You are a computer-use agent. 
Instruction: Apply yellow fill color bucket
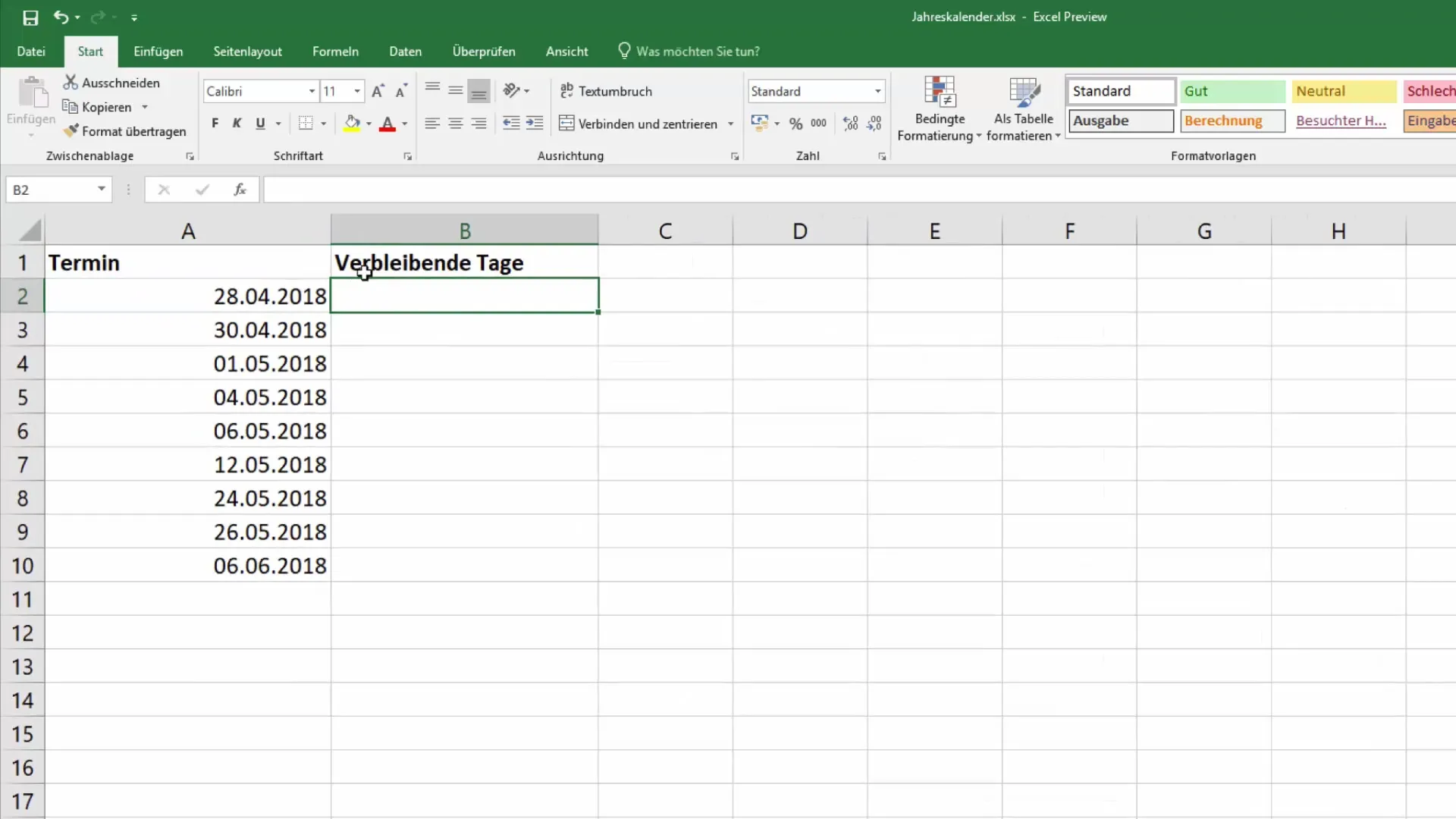click(352, 124)
